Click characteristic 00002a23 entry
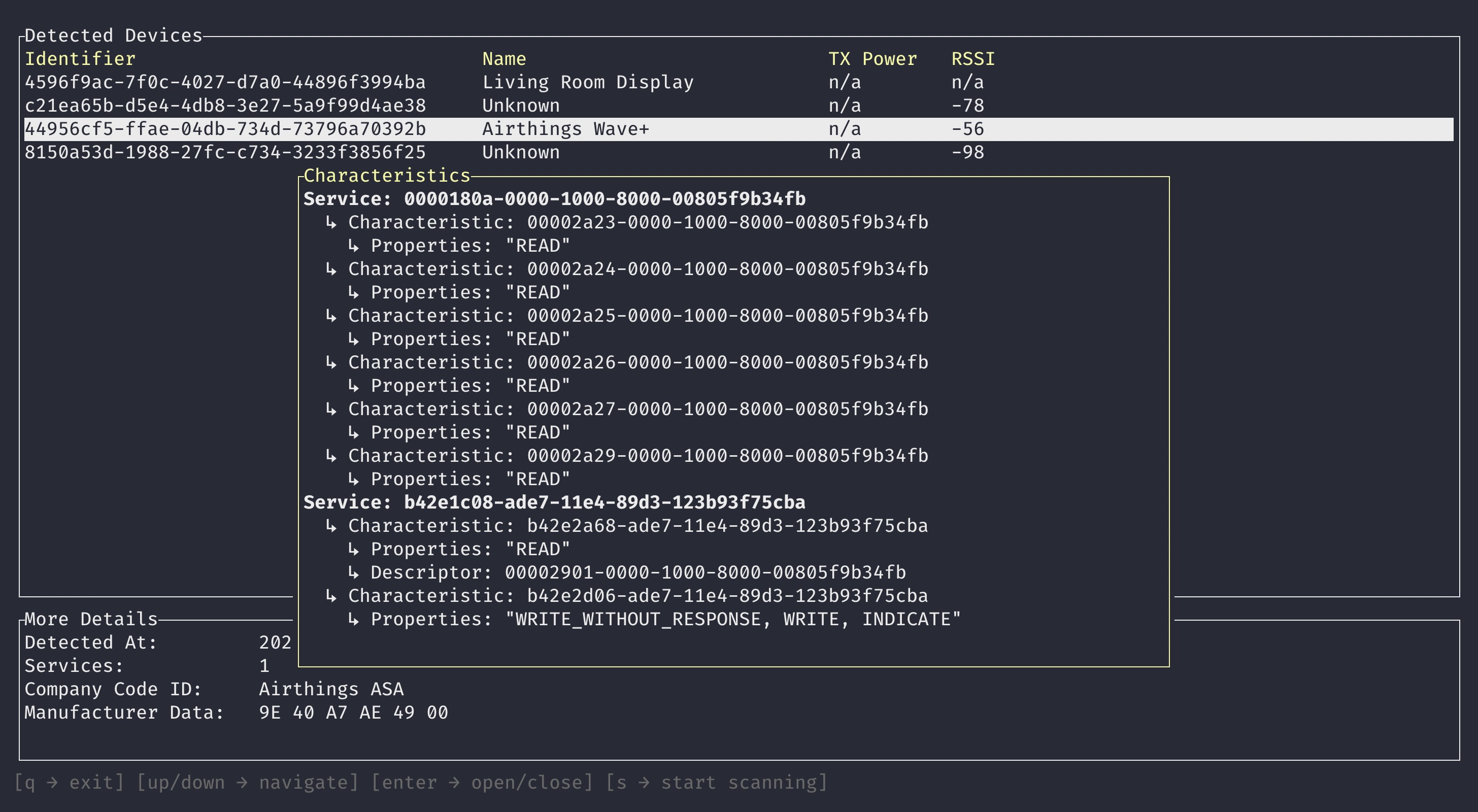Viewport: 1478px width, 812px height. (637, 223)
